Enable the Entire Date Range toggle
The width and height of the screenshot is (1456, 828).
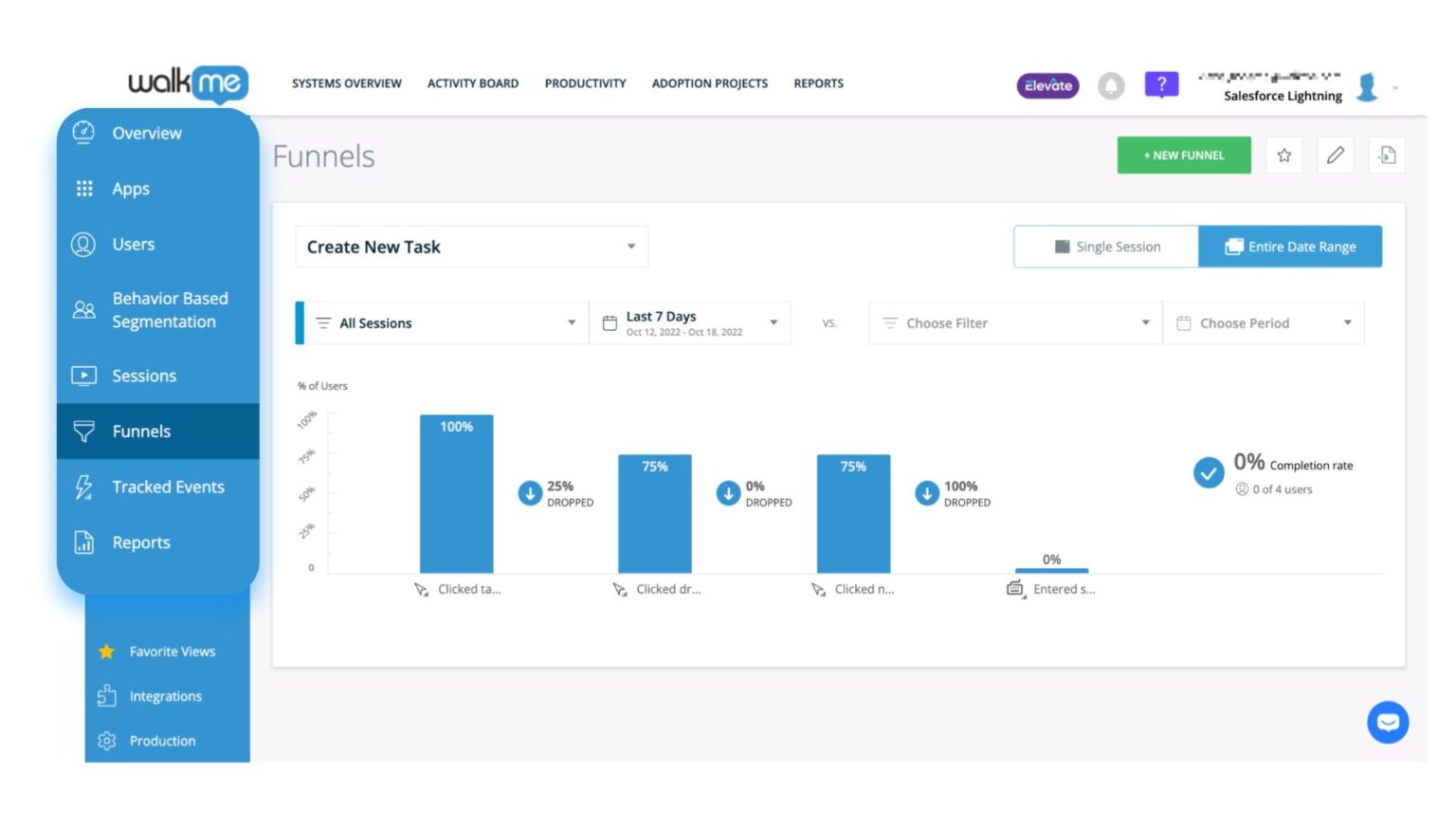click(1290, 246)
